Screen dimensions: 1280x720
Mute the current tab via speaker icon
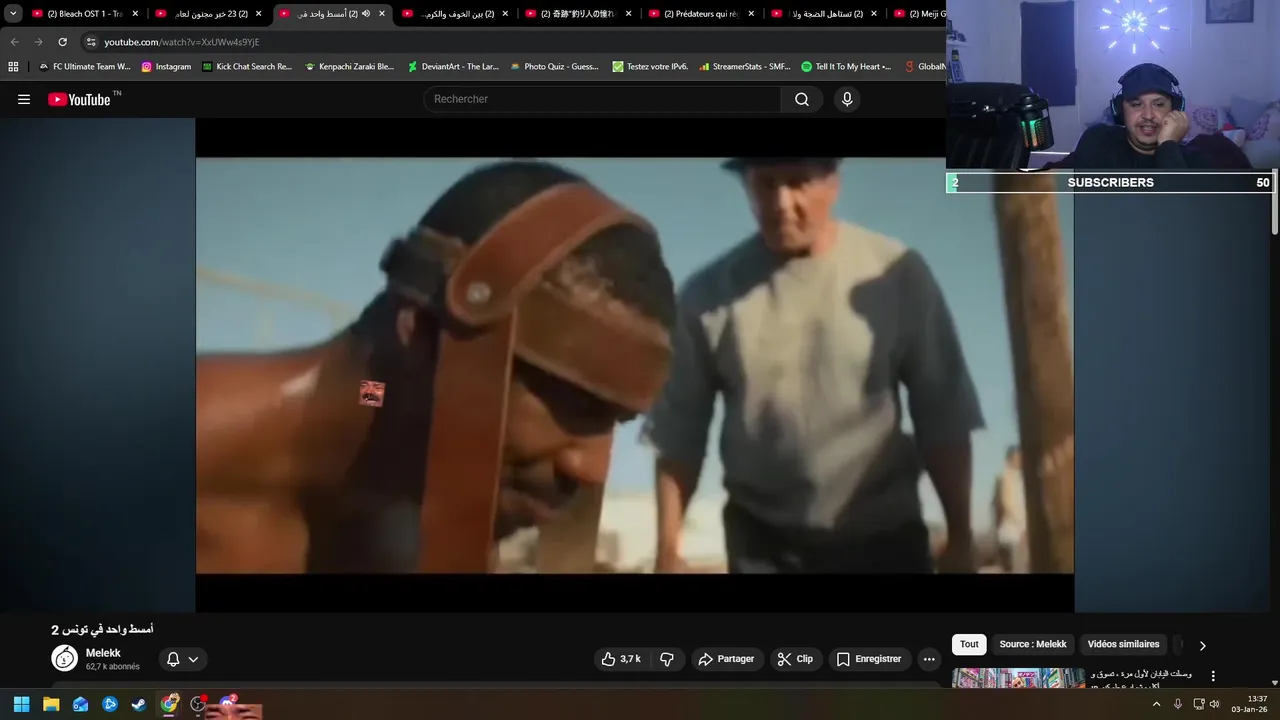365,14
